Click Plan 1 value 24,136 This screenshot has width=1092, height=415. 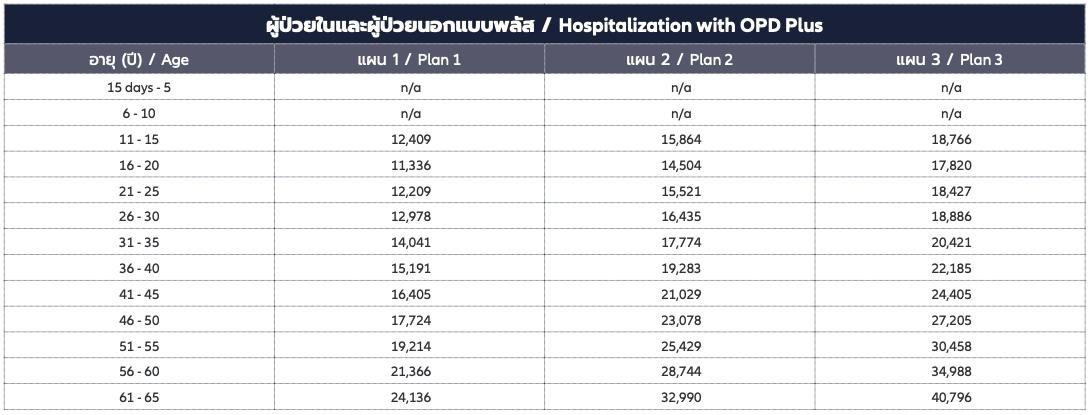pos(411,398)
